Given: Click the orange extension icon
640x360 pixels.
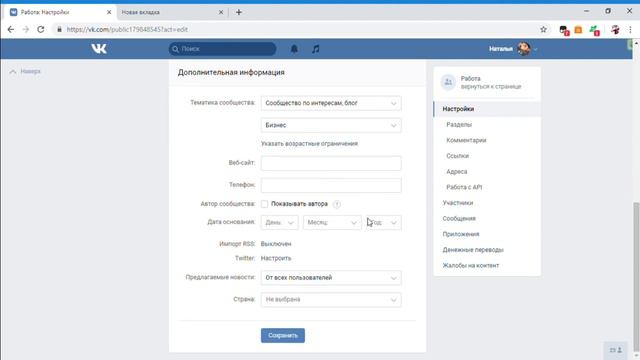Looking at the screenshot, I should [578, 30].
